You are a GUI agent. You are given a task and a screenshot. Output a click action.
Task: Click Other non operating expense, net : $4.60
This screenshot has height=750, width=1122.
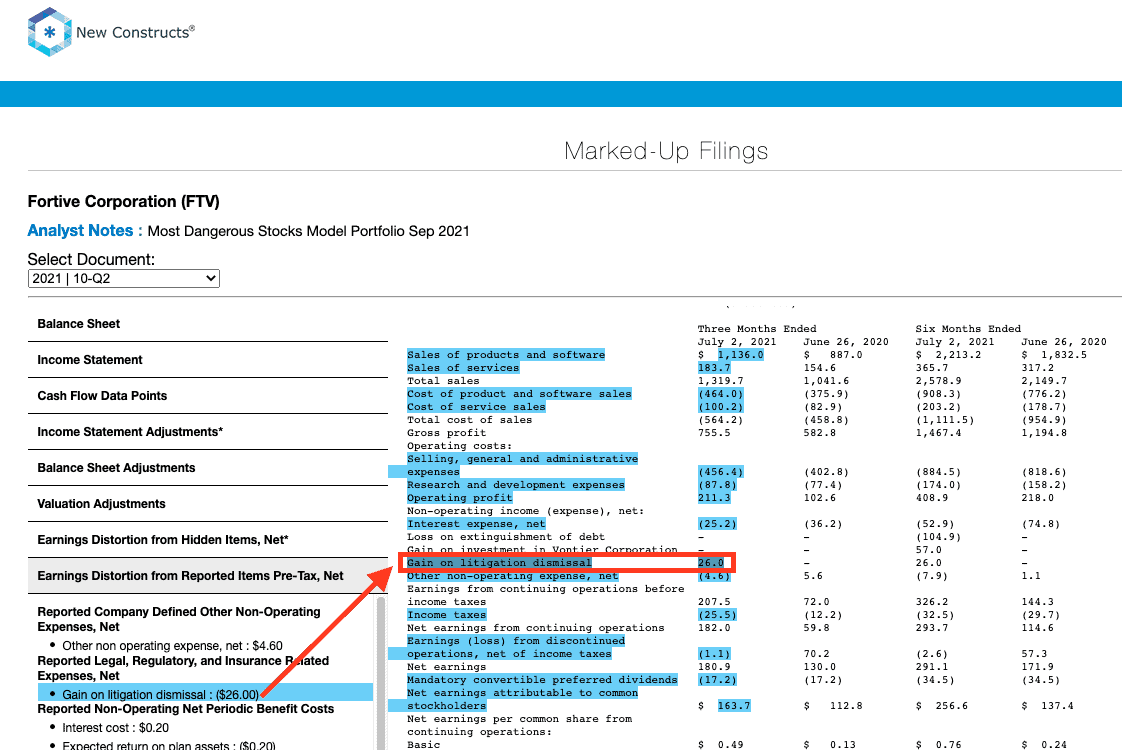coord(172,646)
